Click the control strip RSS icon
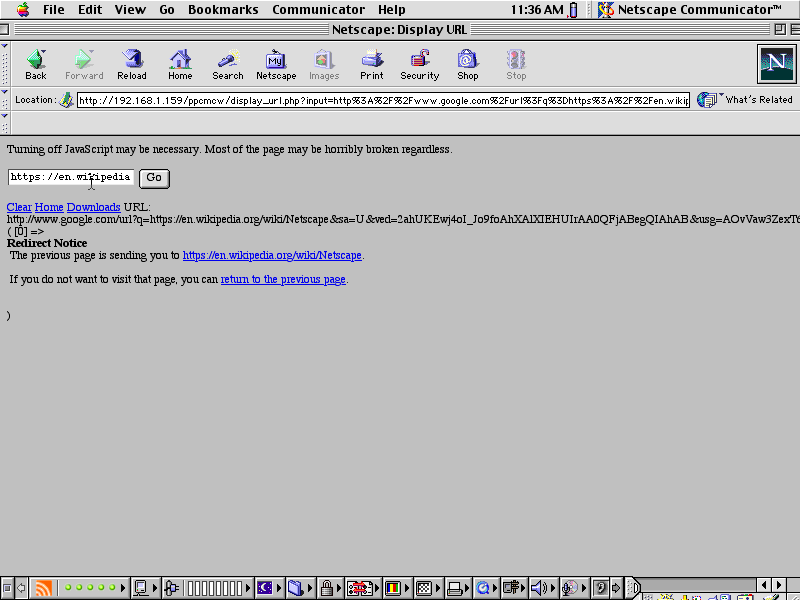The height and width of the screenshot is (600, 800). point(44,588)
